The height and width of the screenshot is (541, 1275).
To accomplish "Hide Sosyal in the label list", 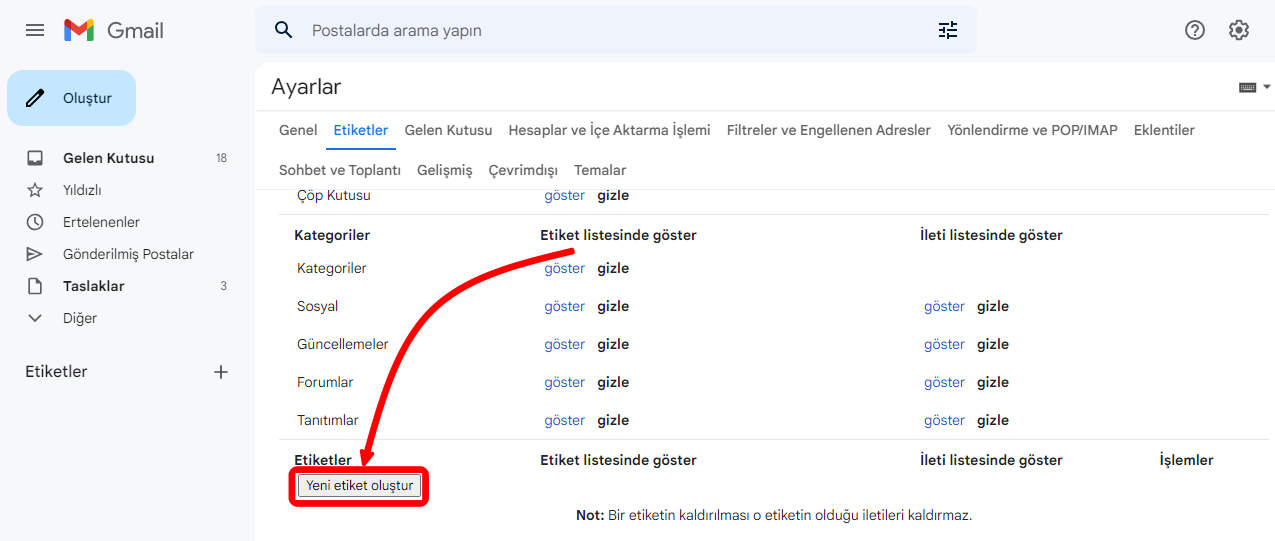I will point(613,306).
